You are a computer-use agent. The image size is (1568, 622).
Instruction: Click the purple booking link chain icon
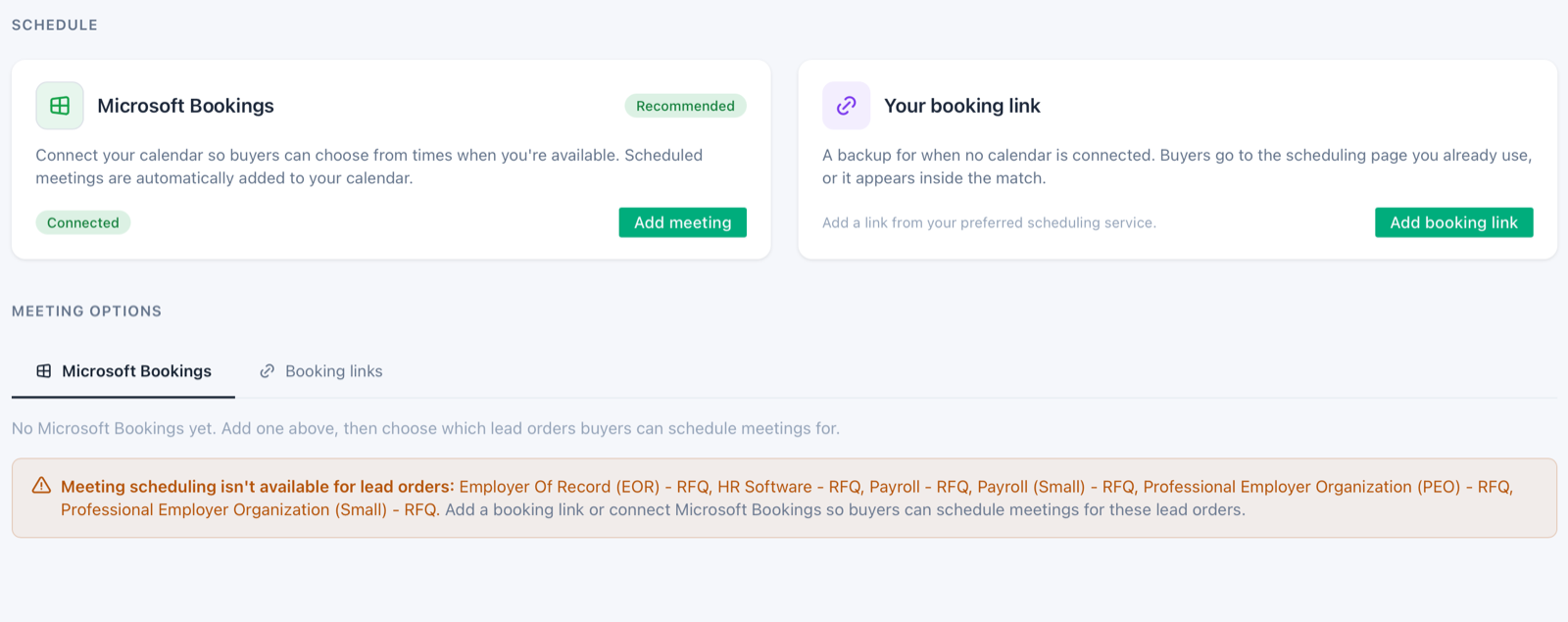tap(846, 106)
